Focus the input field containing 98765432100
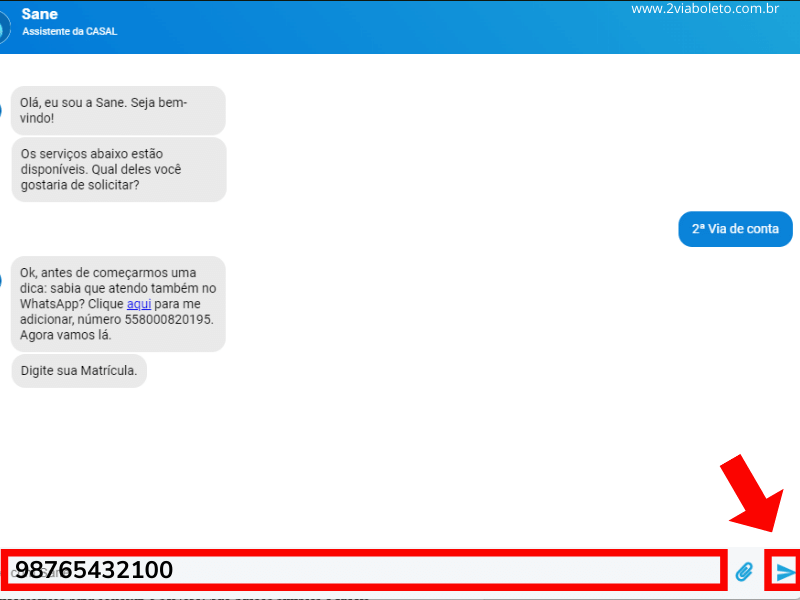800x600 pixels. click(x=360, y=570)
